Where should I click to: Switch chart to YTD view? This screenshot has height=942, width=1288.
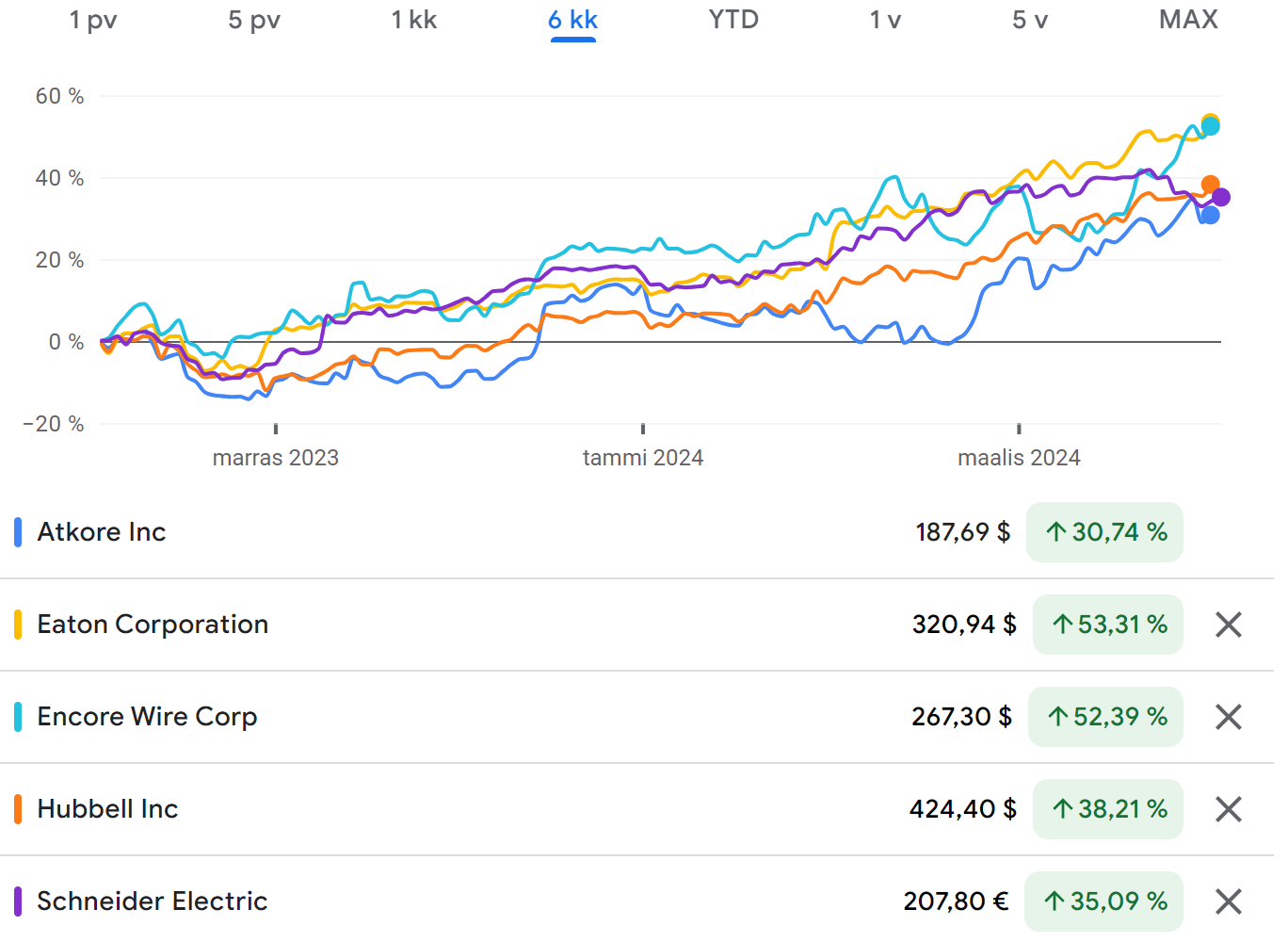(x=733, y=20)
